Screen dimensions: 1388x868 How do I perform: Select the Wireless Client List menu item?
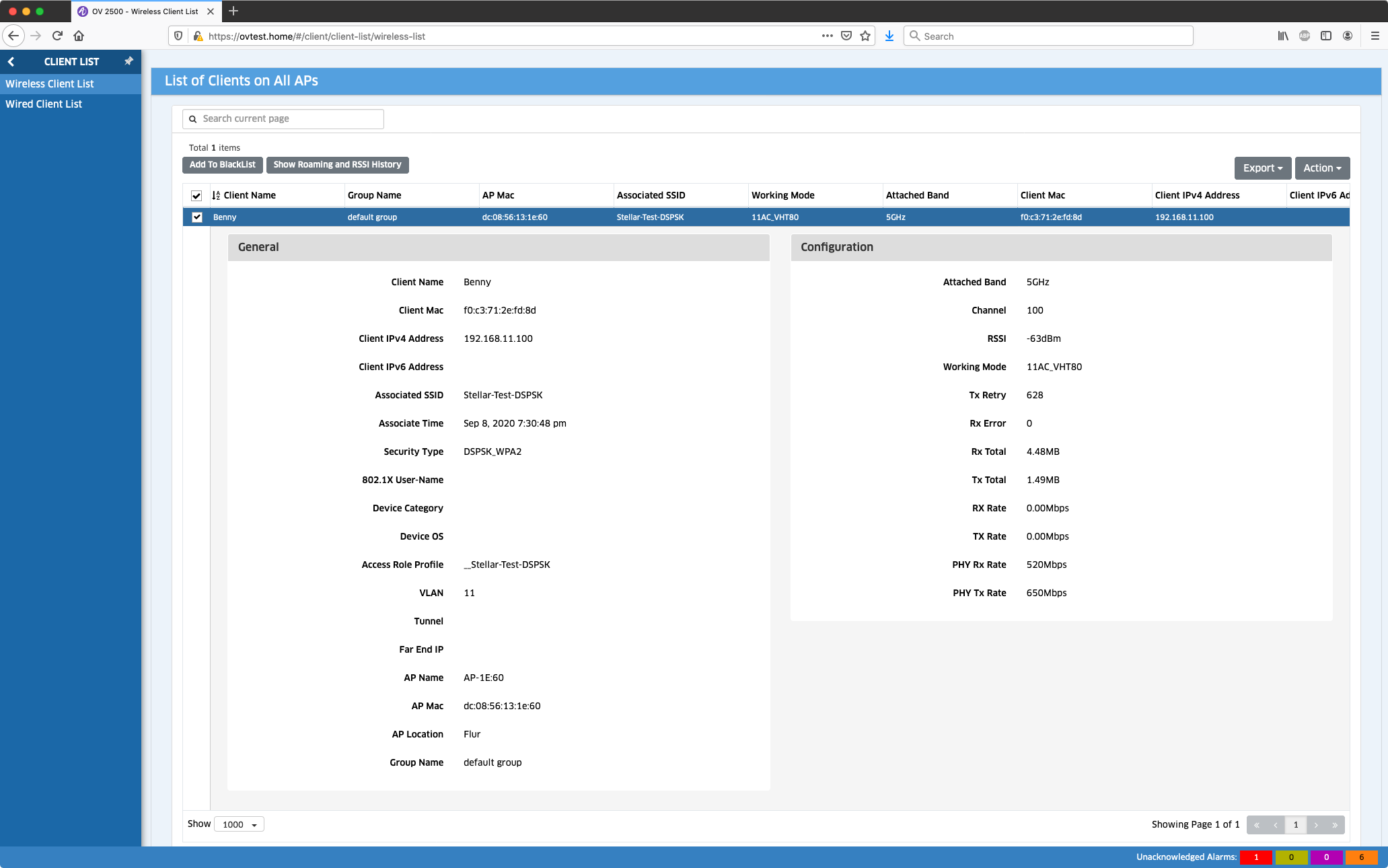click(50, 84)
